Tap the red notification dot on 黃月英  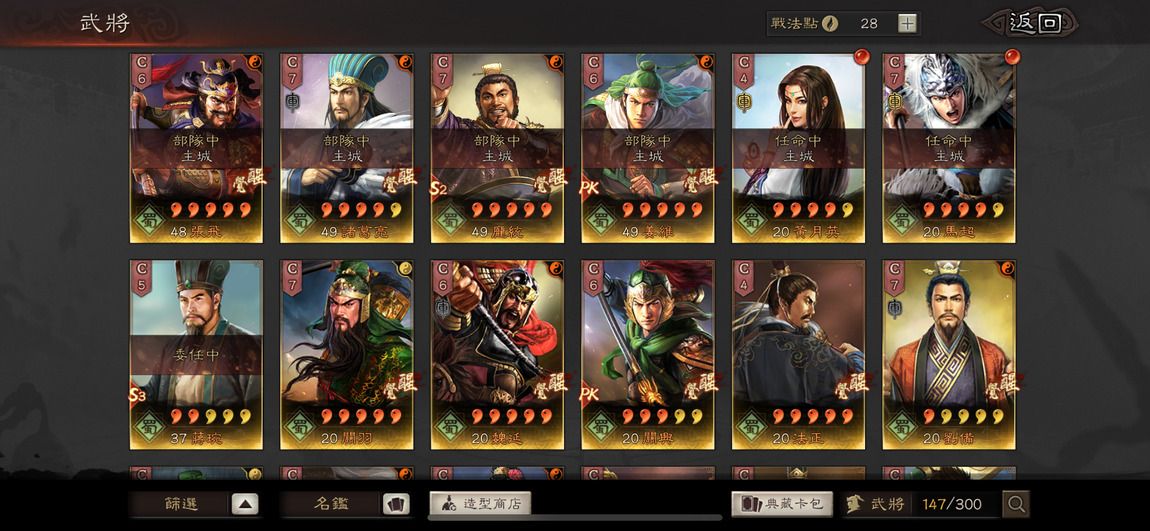pos(861,56)
